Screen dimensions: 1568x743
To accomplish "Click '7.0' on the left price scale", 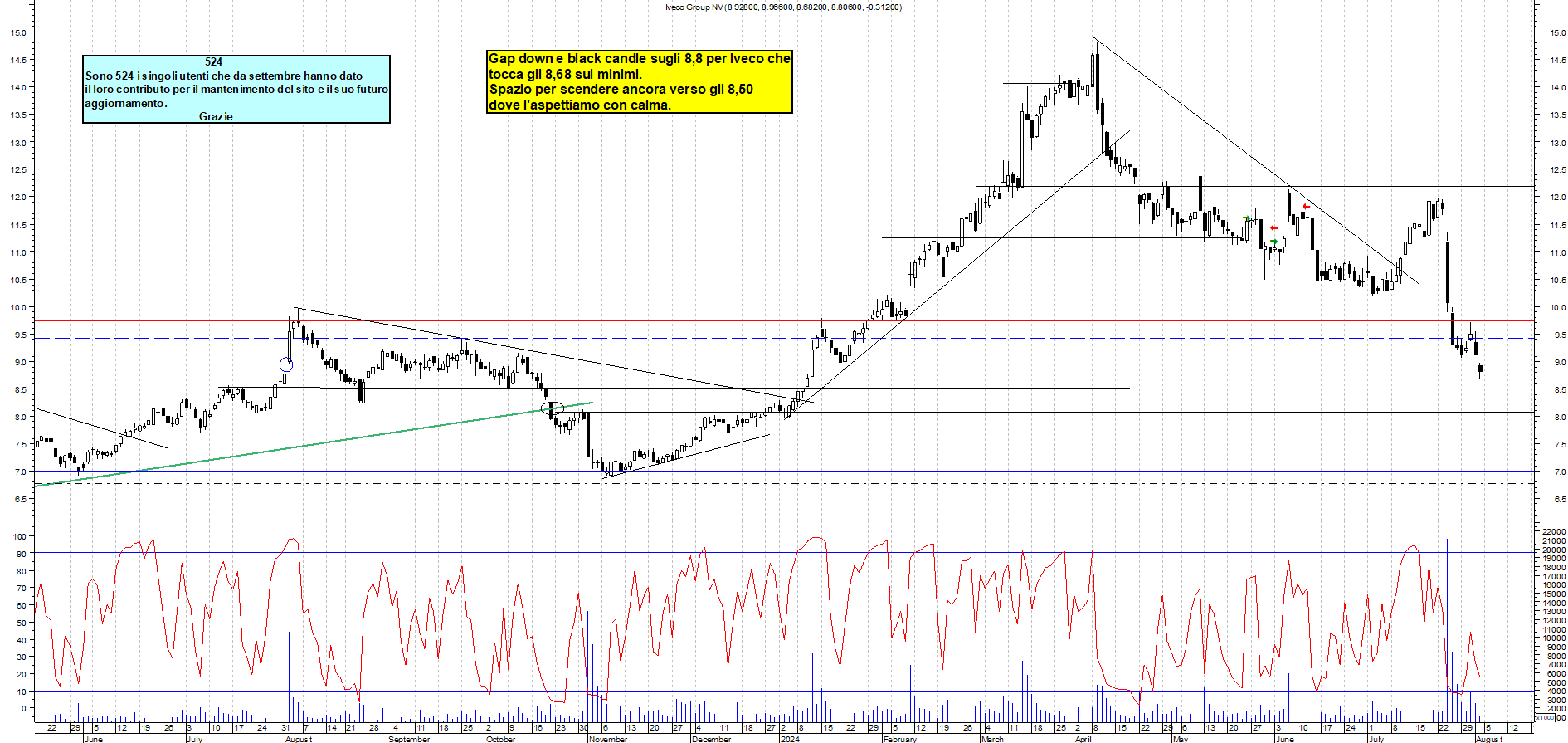I will (20, 472).
